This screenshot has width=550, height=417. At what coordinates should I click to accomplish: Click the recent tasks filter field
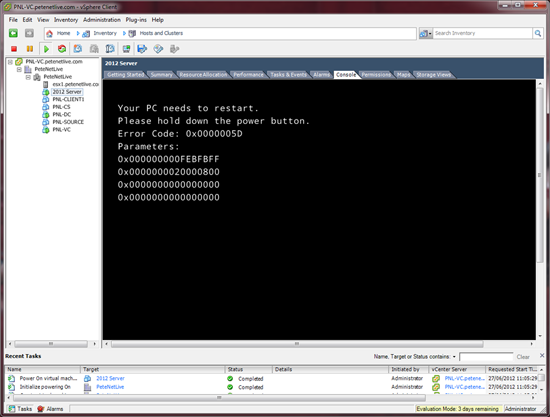pyautogui.click(x=486, y=357)
